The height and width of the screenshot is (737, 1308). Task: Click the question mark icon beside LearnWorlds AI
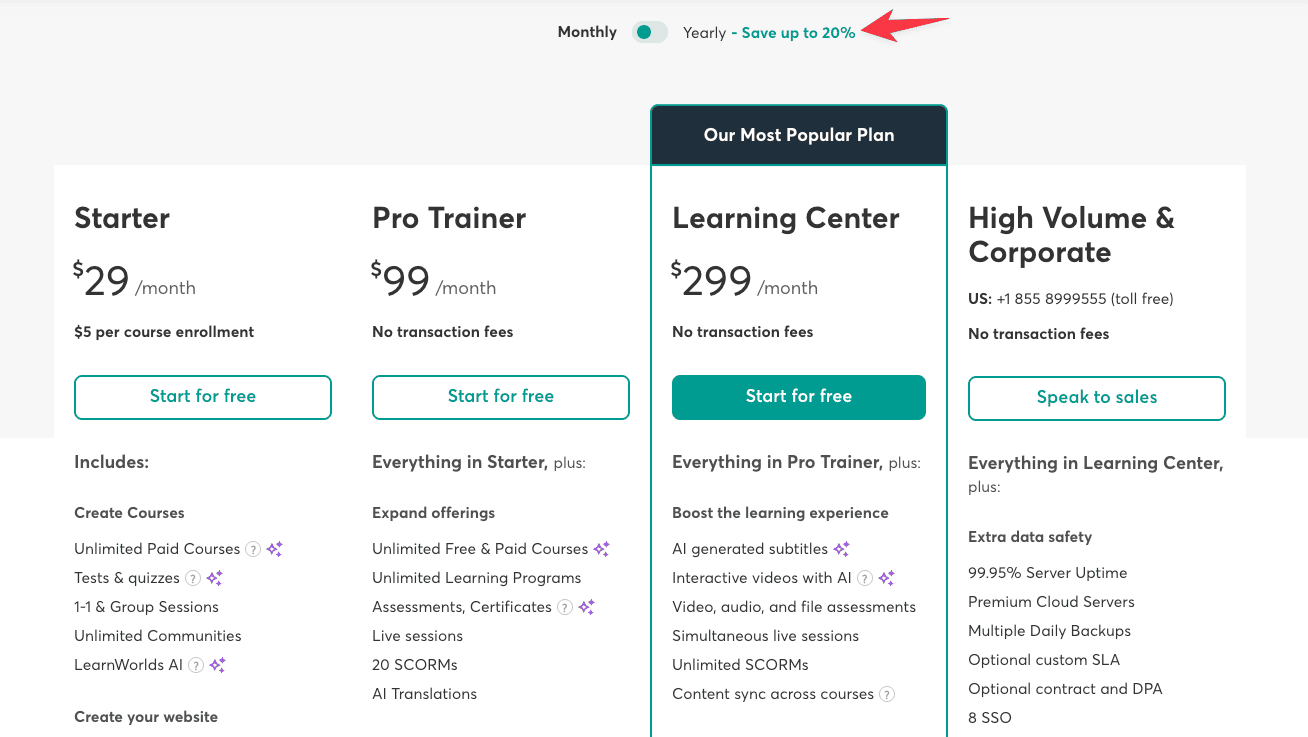coord(196,665)
